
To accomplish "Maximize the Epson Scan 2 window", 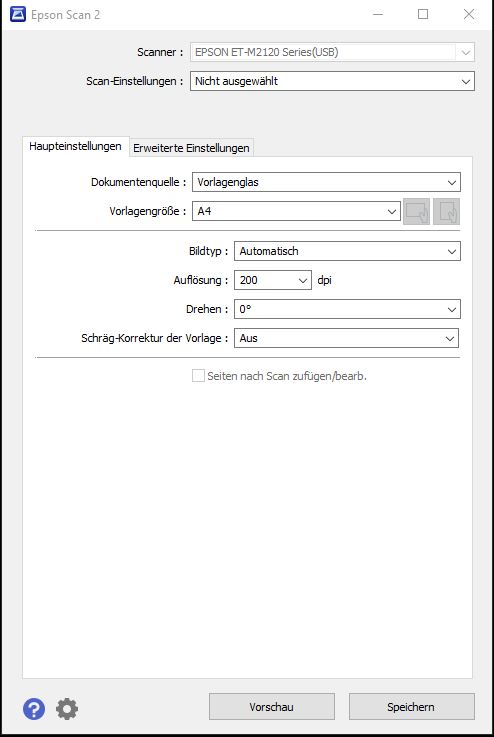I will (x=423, y=15).
